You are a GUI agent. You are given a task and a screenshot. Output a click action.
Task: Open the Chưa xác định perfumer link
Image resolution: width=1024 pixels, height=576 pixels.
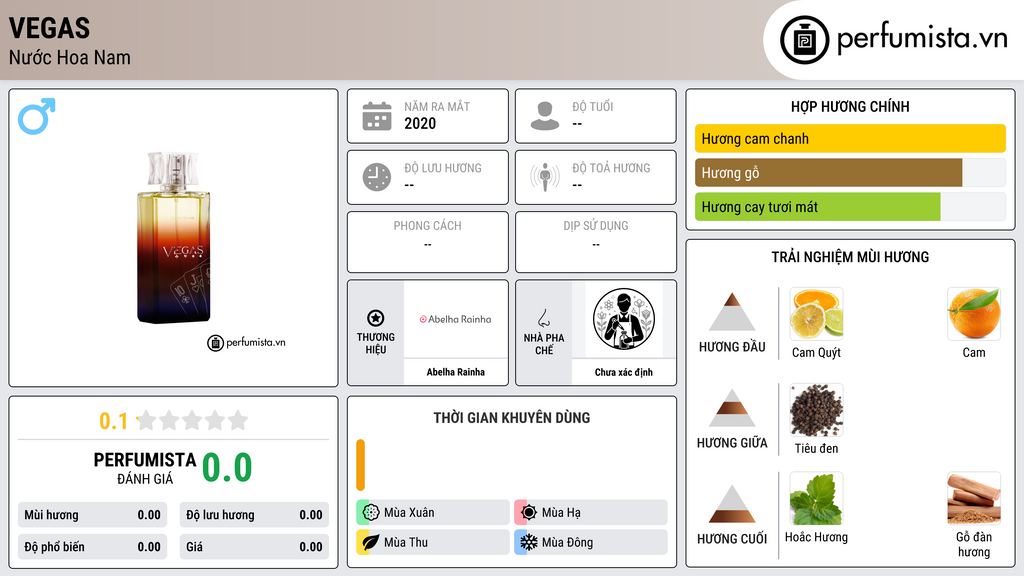point(624,372)
